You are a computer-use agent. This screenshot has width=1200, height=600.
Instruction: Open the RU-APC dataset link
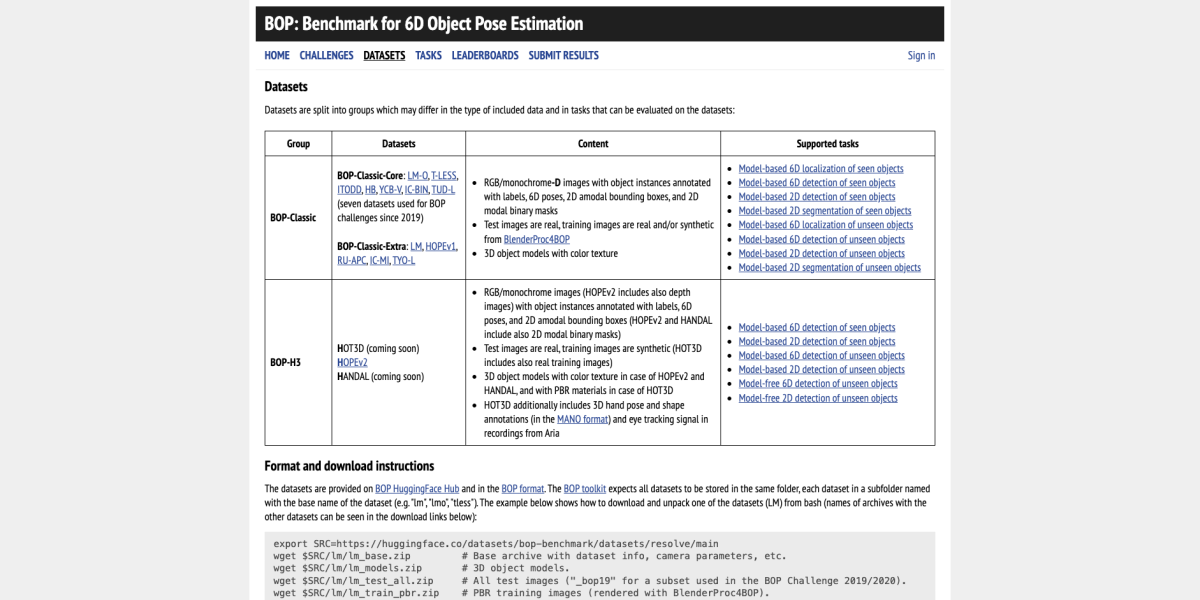point(351,260)
